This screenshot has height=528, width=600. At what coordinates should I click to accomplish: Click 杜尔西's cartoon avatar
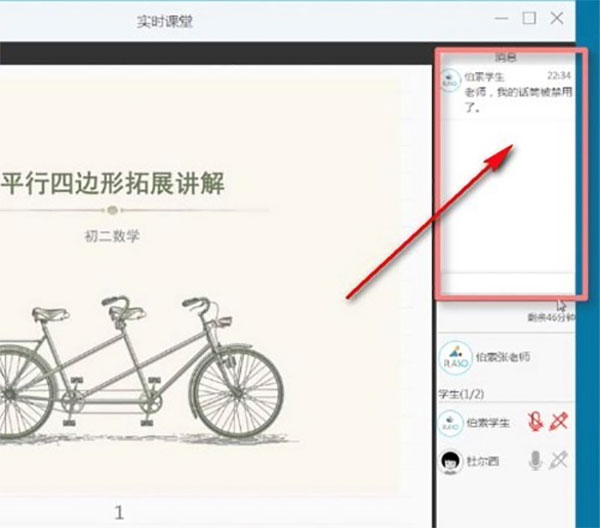point(451,461)
